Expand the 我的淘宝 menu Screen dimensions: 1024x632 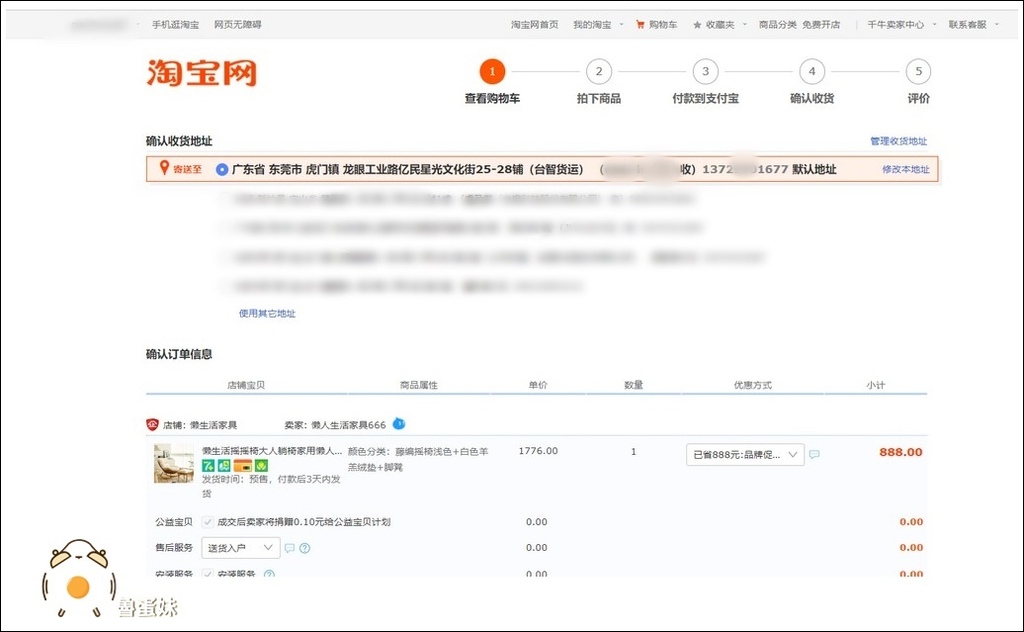[598, 25]
